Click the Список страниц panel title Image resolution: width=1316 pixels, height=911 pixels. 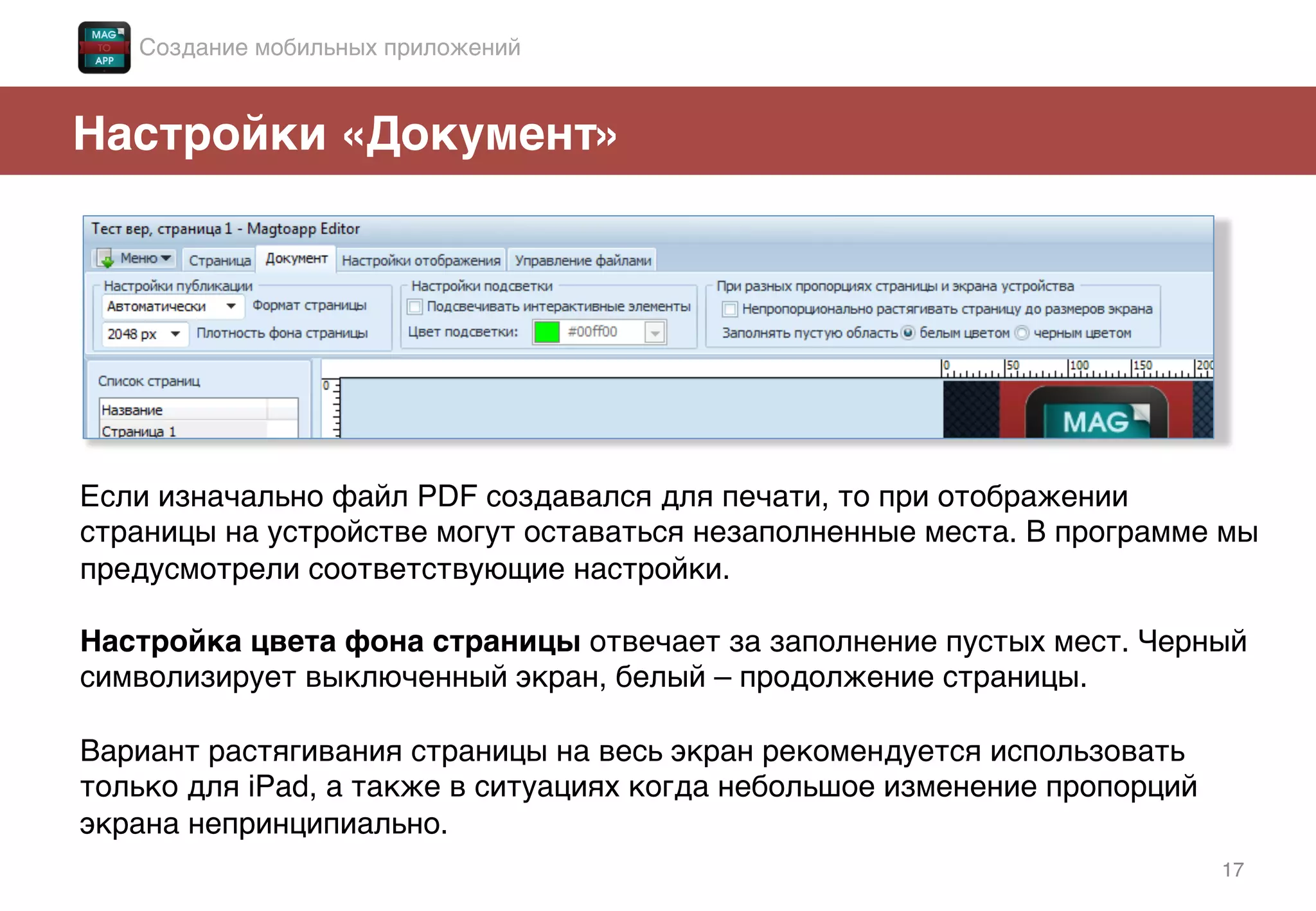click(x=149, y=381)
